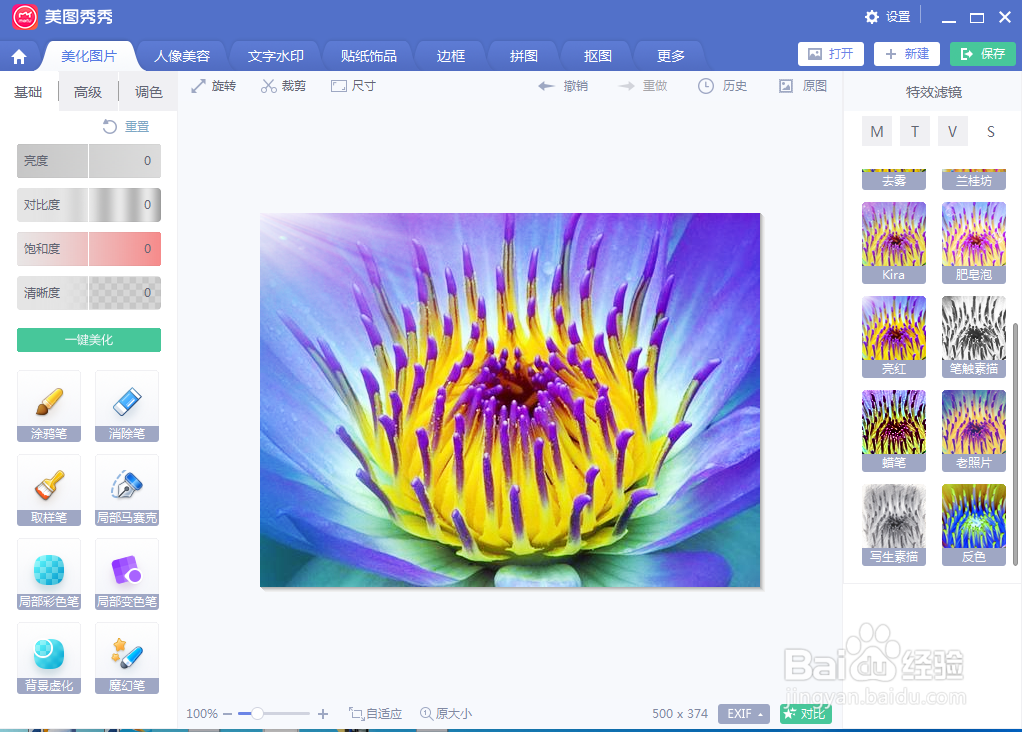Open the 局部马赛克 mosaic tool

click(x=126, y=490)
